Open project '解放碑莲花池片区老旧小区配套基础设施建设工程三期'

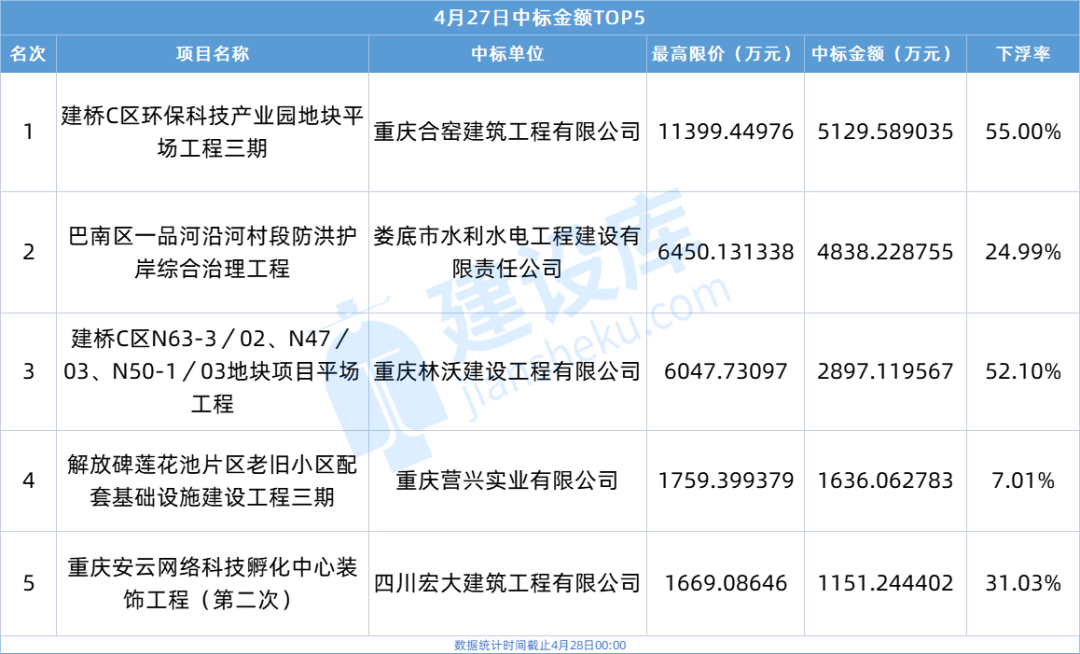pyautogui.click(x=212, y=481)
